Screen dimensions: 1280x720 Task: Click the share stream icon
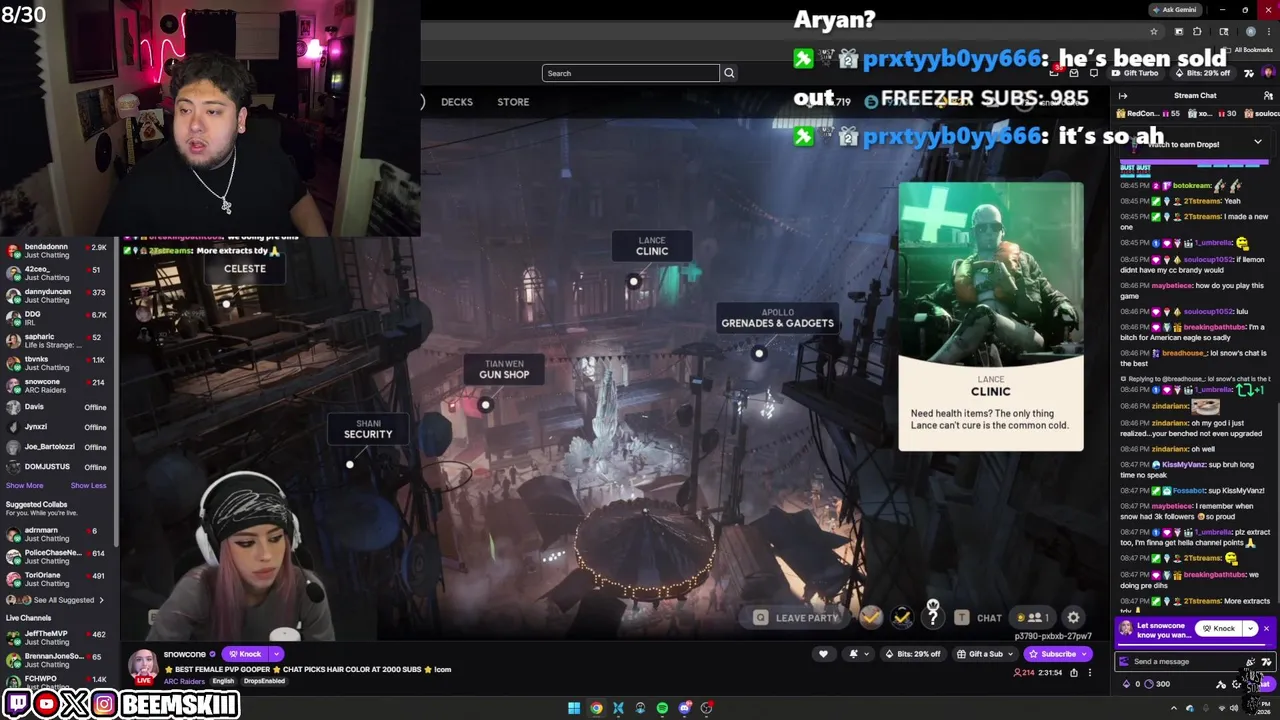pos(1074,673)
